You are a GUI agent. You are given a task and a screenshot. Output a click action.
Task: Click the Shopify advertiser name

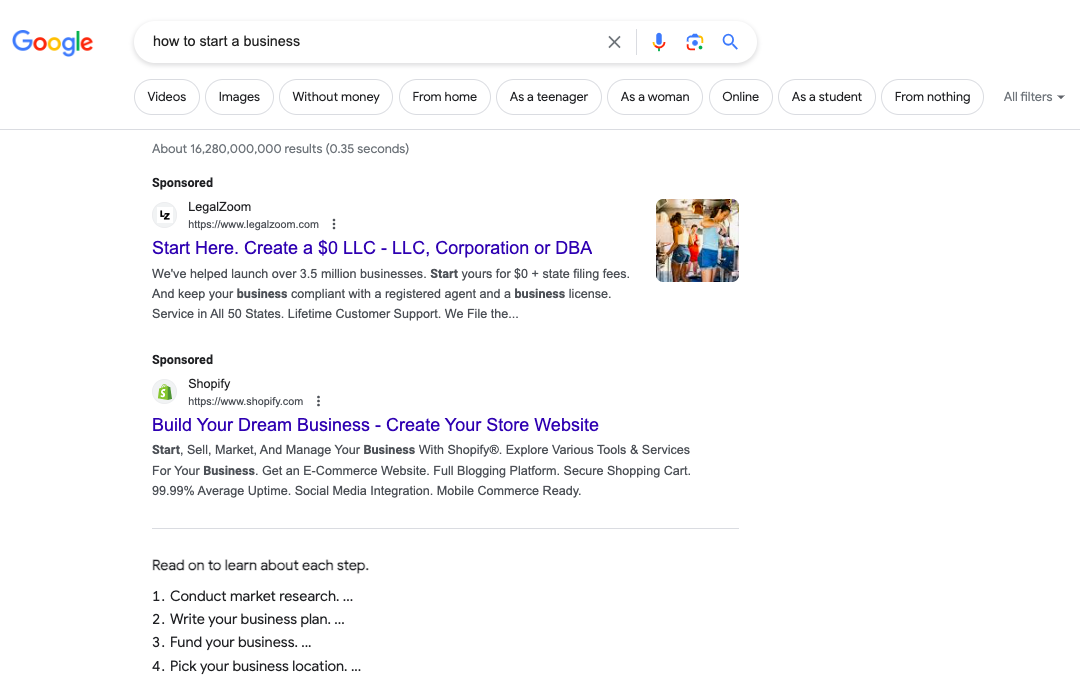[209, 384]
